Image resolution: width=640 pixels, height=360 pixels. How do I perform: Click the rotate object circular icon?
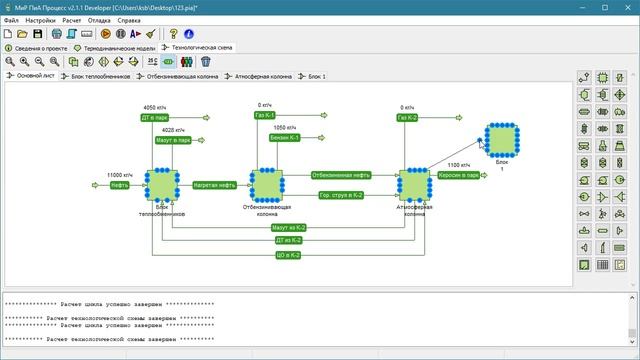click(89, 62)
